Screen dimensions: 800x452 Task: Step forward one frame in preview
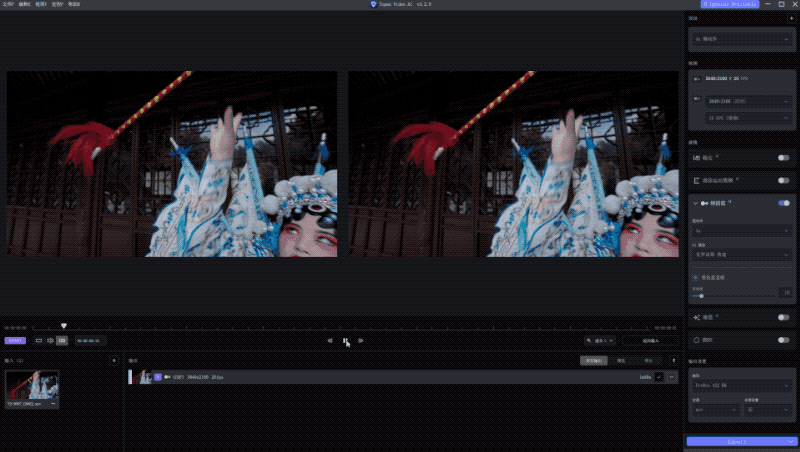(x=361, y=341)
